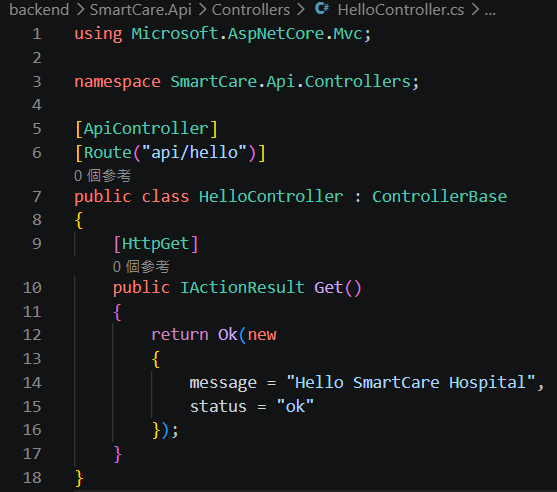Click the ApiController attribute
This screenshot has width=557, height=492.
point(146,129)
